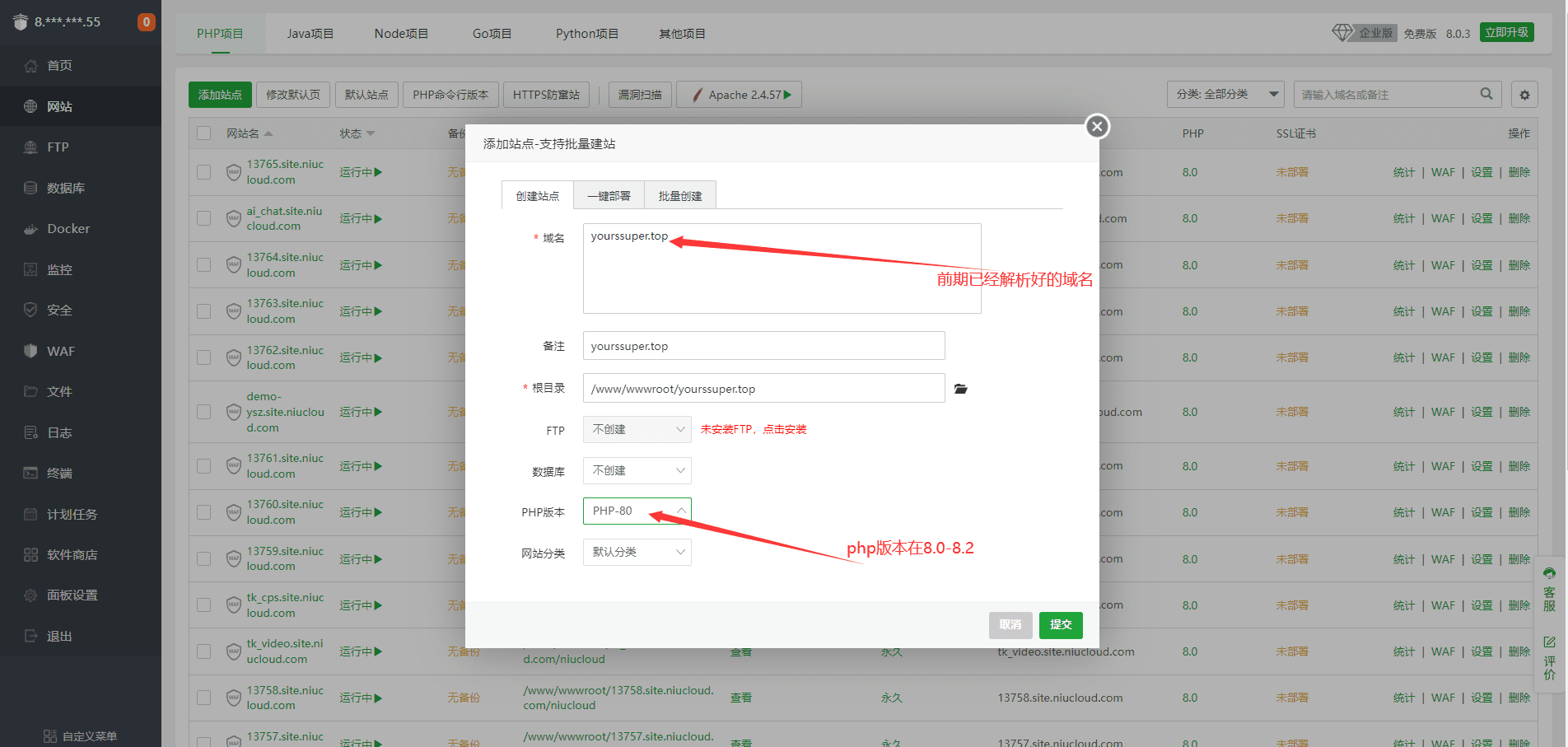Open the FTP 不创建 dropdown
The height and width of the screenshot is (747, 1568).
pyautogui.click(x=637, y=429)
